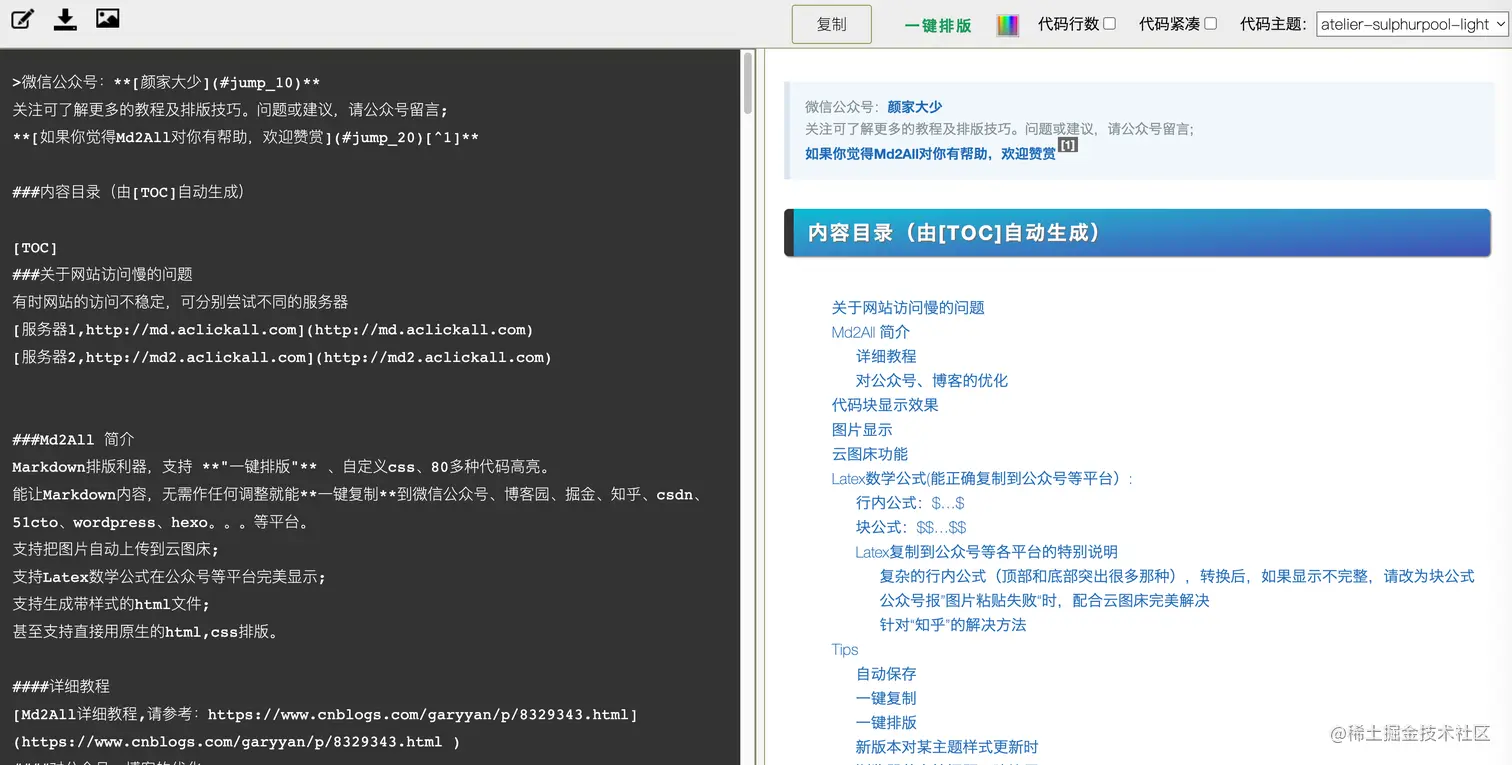Image resolution: width=1512 pixels, height=765 pixels.
Task: Jump to Md2All 简介 TOC entry
Action: click(x=871, y=332)
